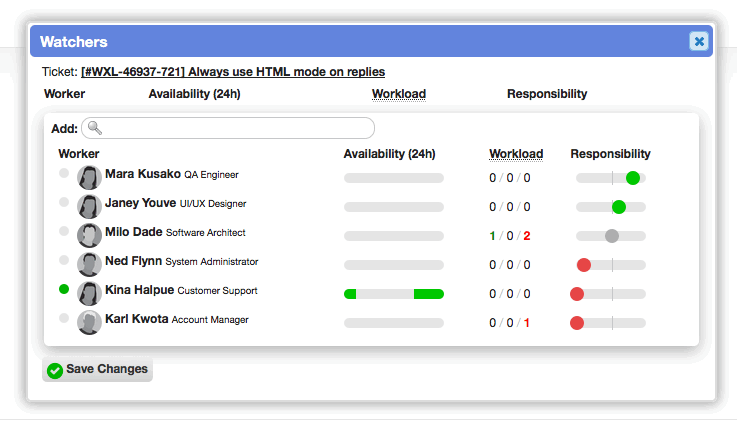Click Mara Kusako's avatar icon
This screenshot has height=423, width=737.
[89, 178]
